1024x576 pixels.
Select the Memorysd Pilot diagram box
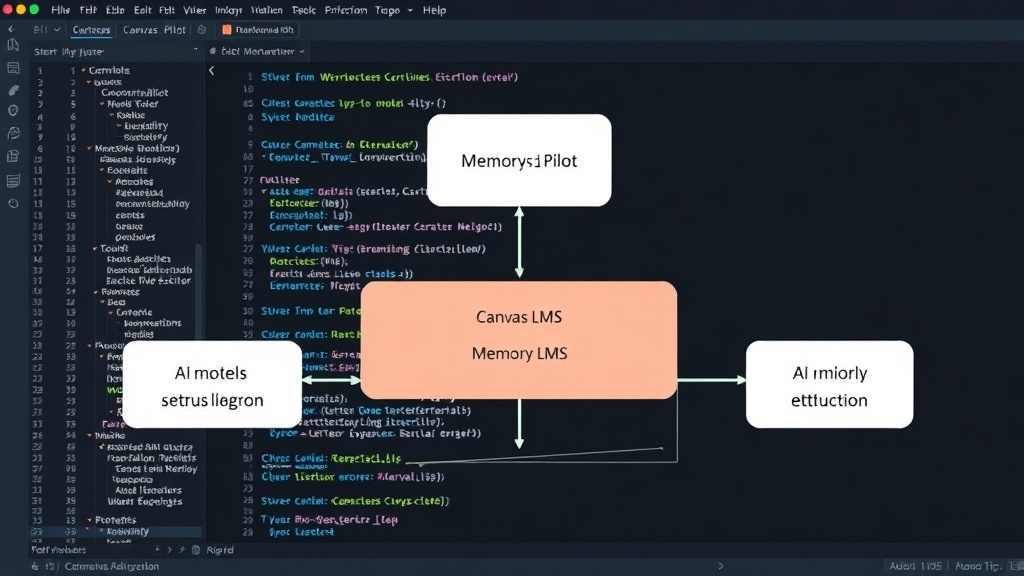(x=519, y=160)
